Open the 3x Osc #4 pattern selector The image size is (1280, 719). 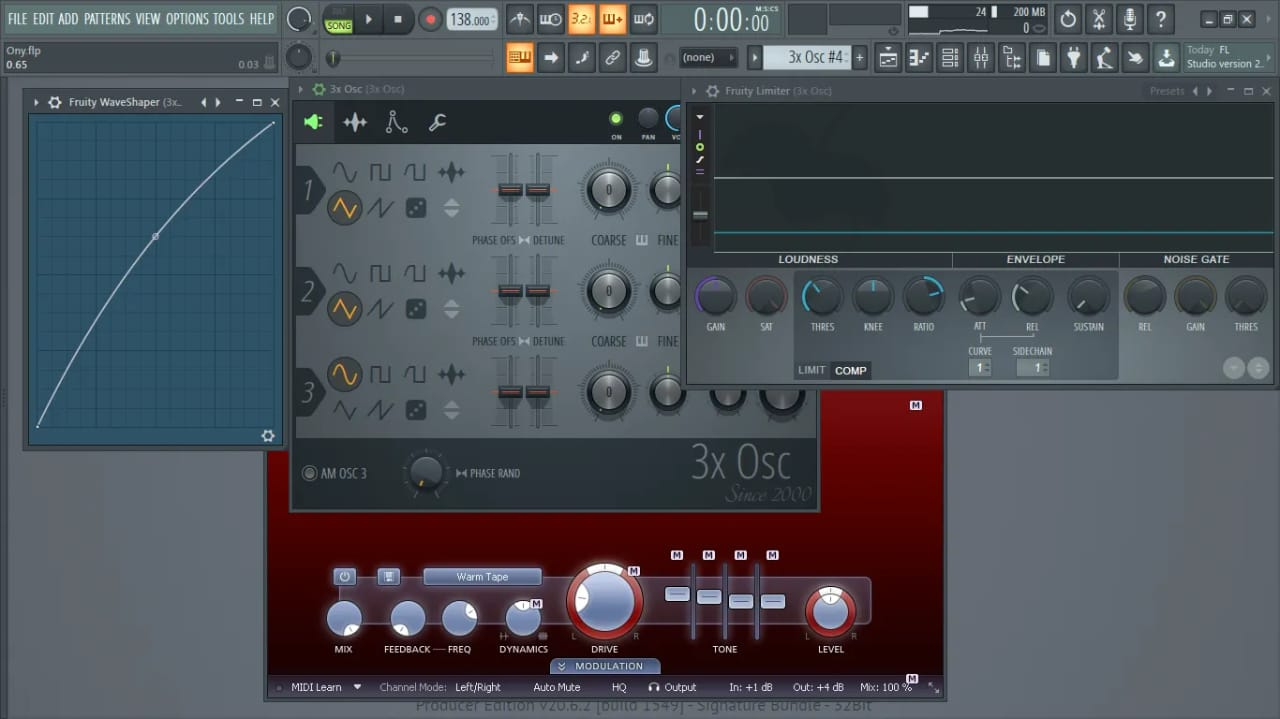tap(807, 58)
